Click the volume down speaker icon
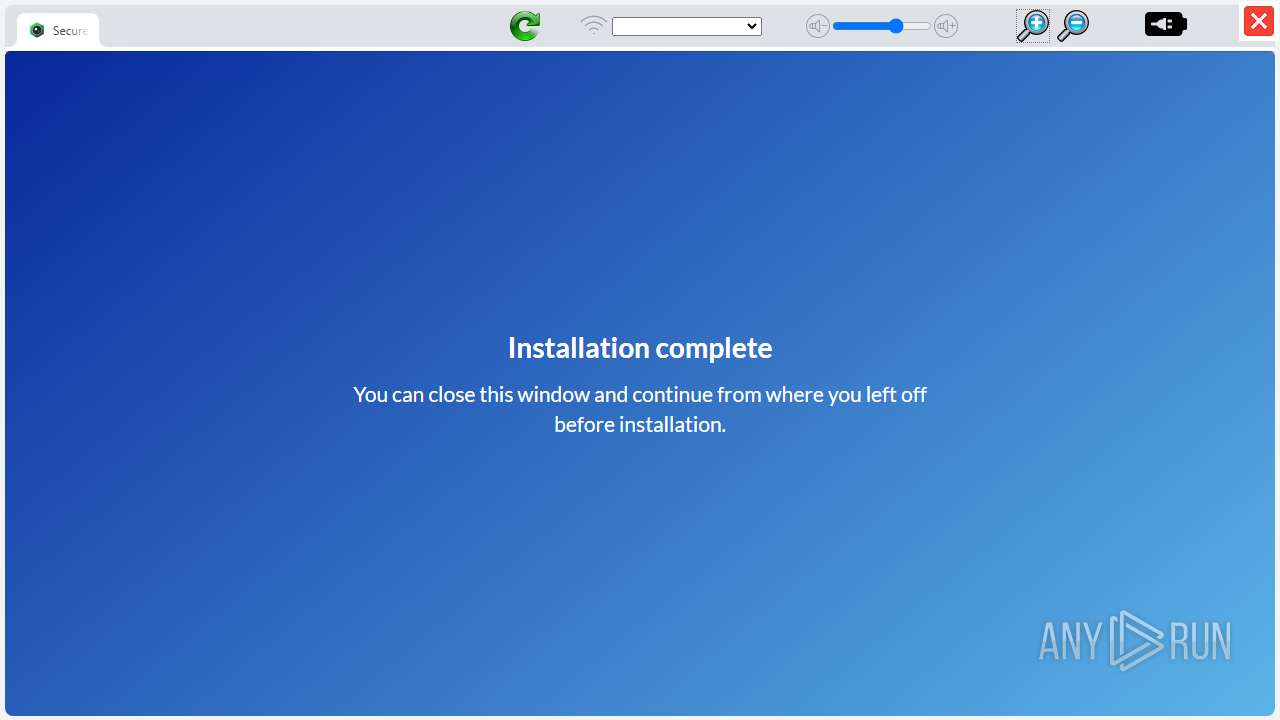 (x=818, y=27)
